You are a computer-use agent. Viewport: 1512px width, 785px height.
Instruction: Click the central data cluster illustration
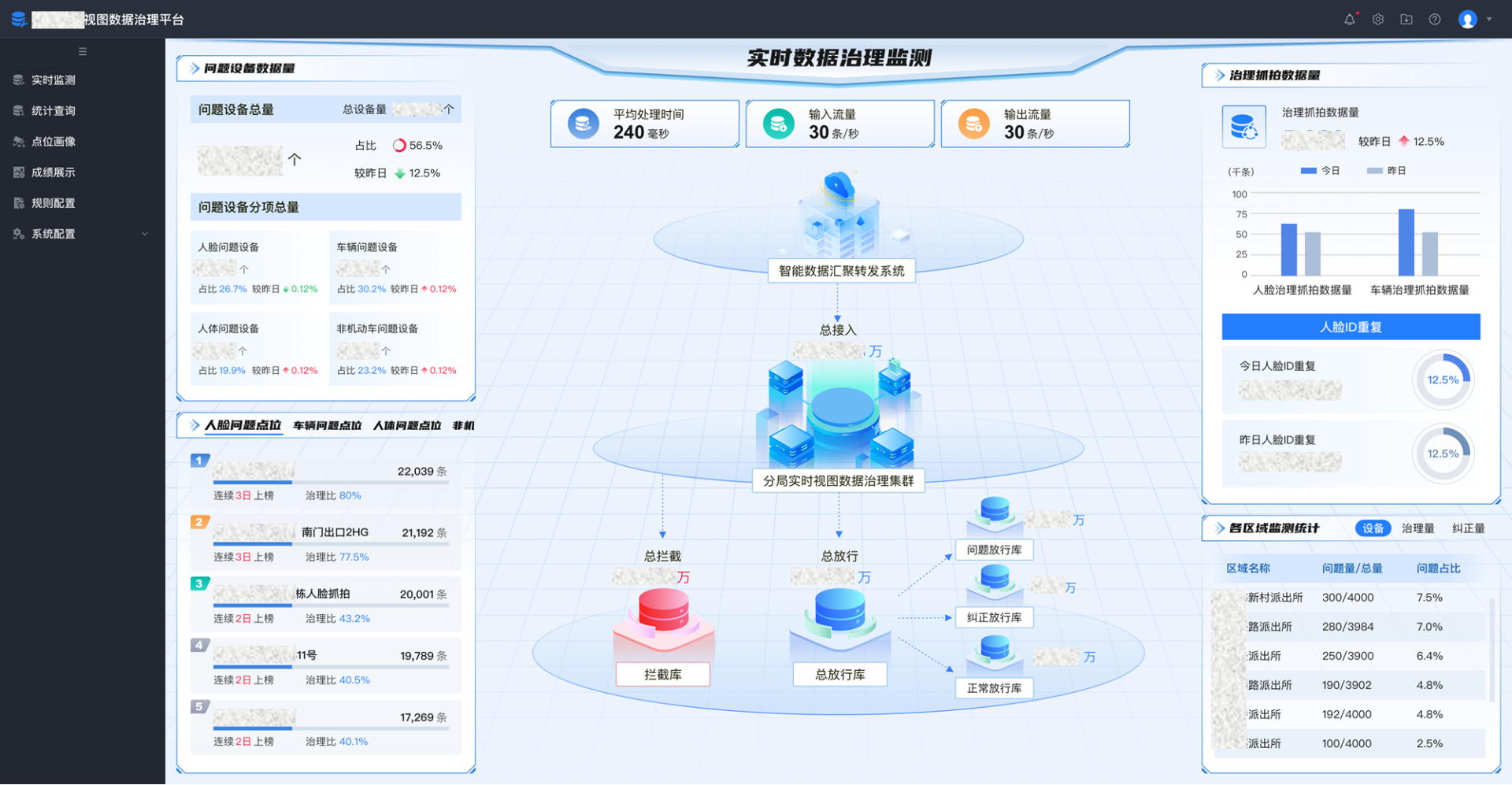point(839,413)
